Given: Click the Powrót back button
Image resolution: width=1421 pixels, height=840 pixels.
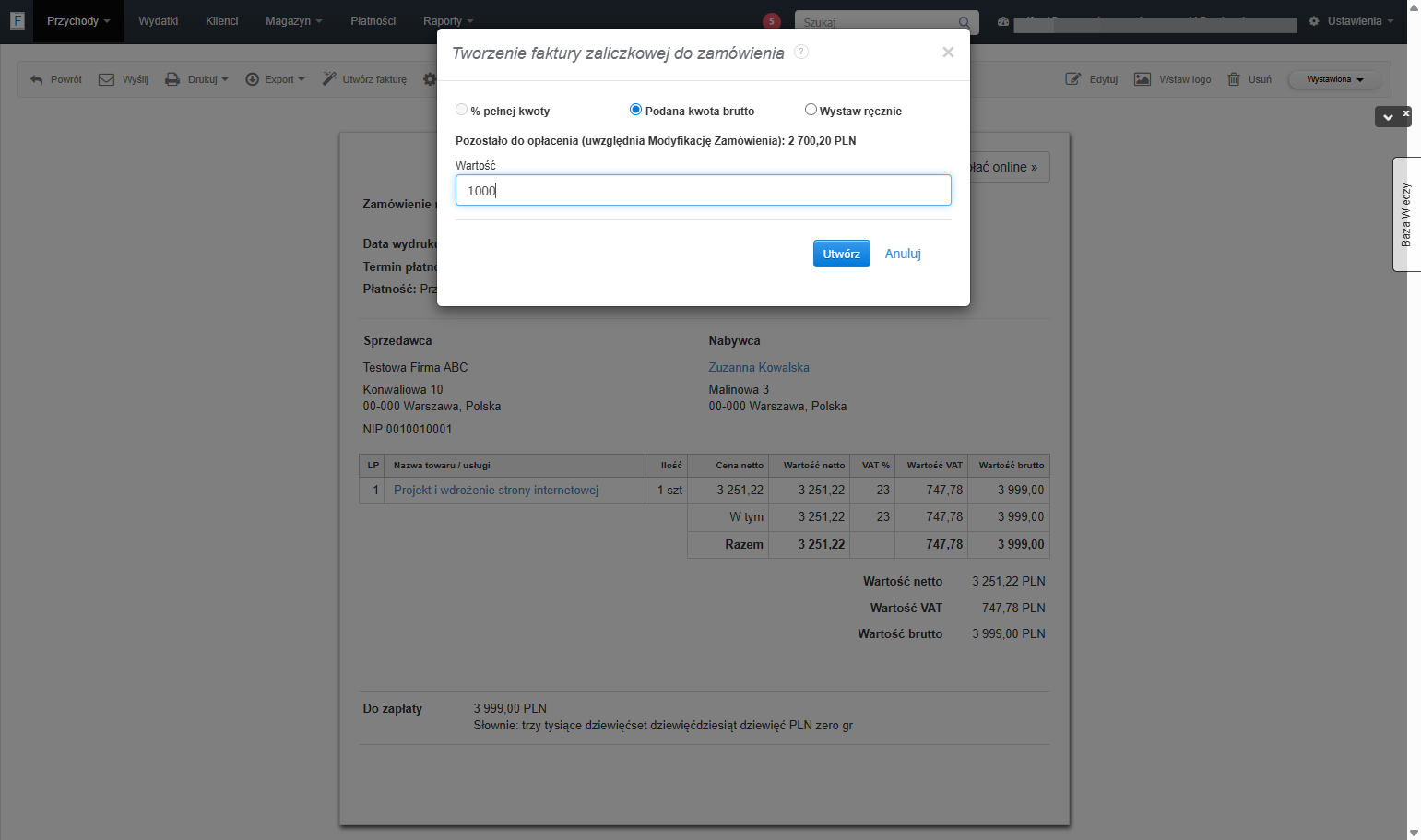Looking at the screenshot, I should coord(56,79).
